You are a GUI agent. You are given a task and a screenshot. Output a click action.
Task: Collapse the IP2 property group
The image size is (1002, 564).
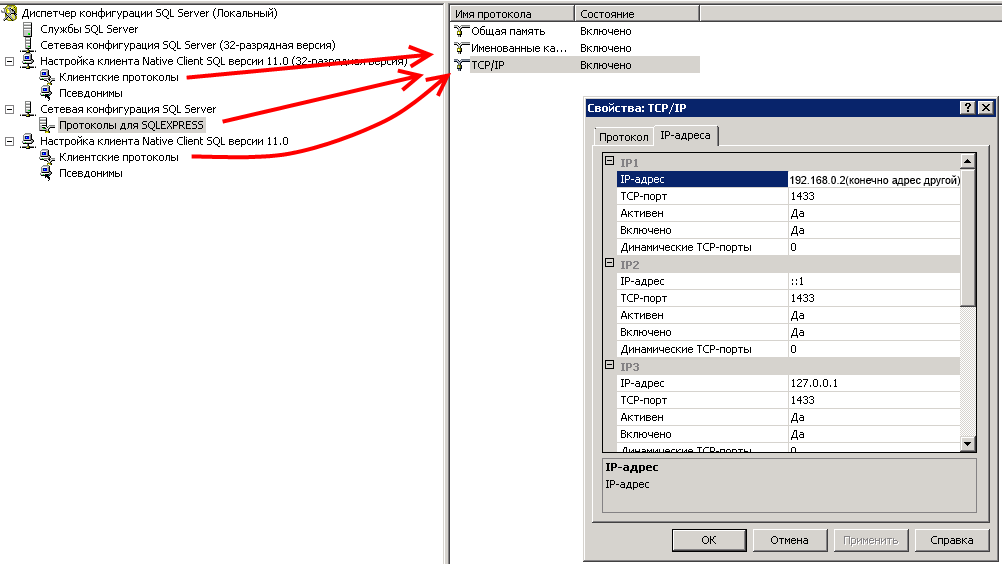coord(610,263)
